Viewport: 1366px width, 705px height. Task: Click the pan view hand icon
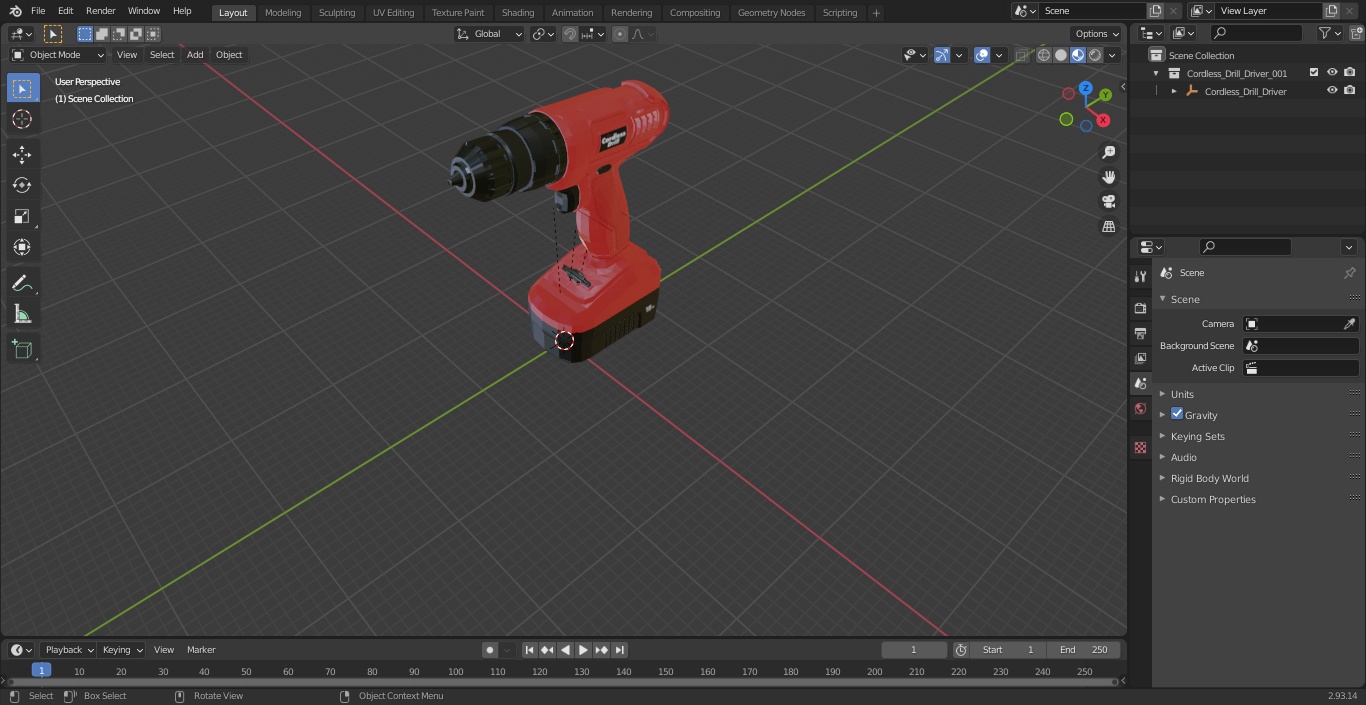pyautogui.click(x=1108, y=177)
